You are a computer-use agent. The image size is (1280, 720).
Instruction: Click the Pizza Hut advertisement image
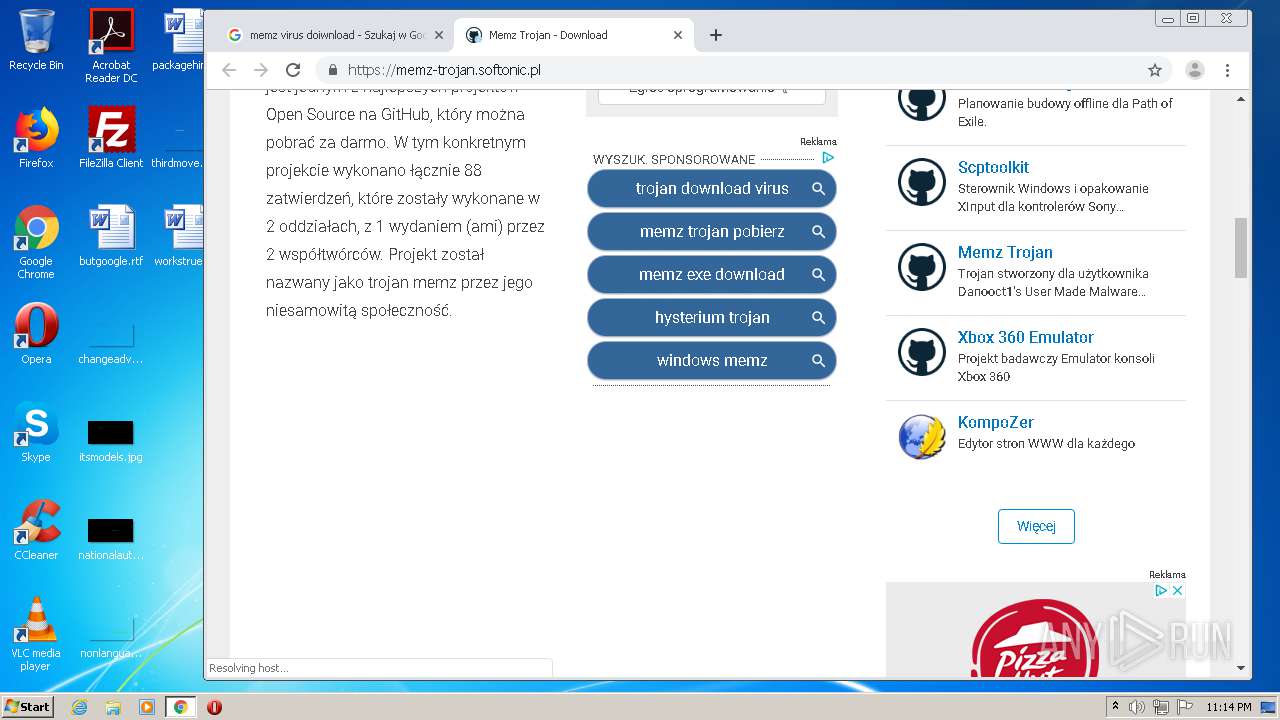click(1036, 630)
